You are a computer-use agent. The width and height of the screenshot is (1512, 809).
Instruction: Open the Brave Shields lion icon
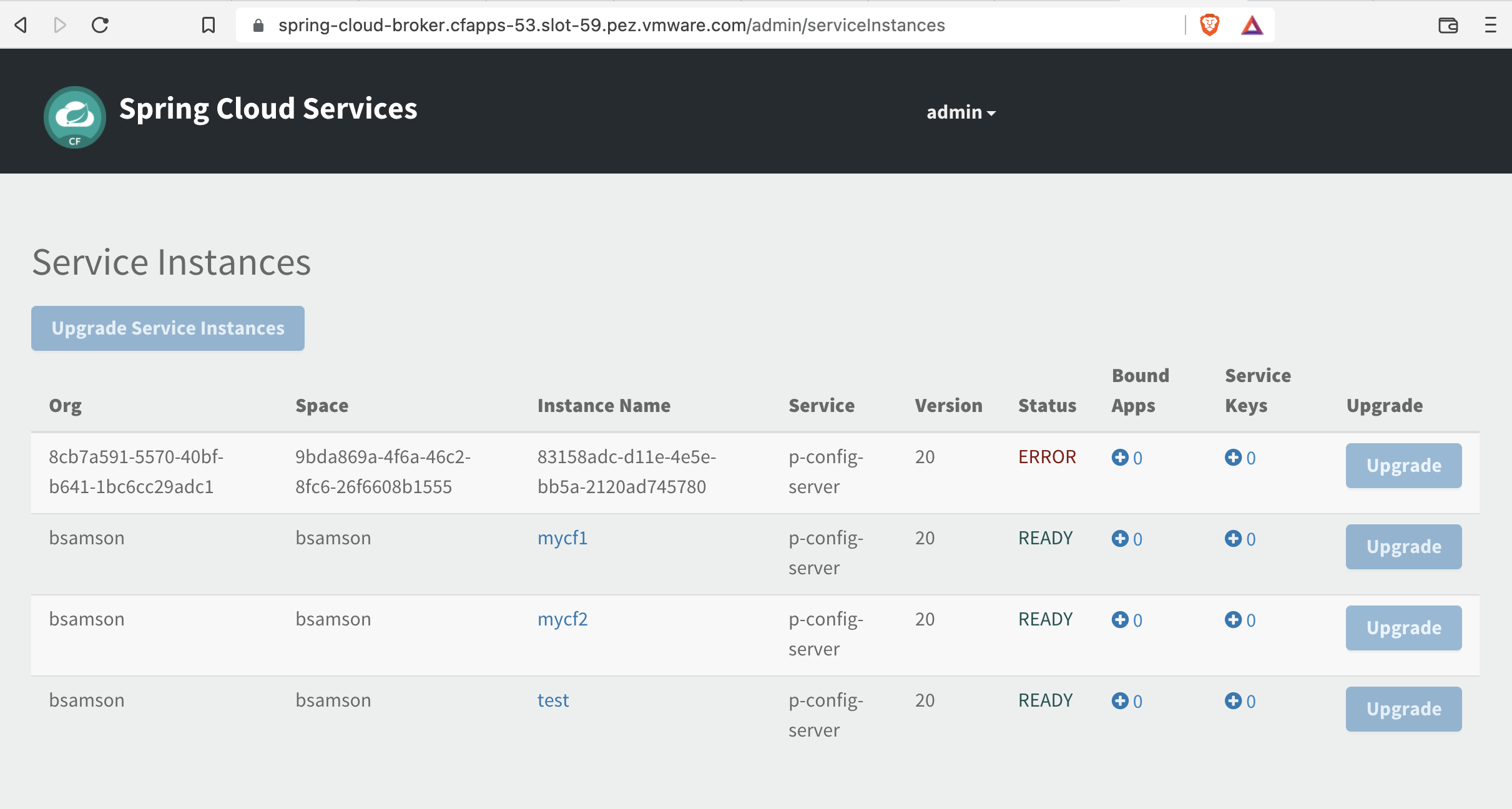point(1209,25)
